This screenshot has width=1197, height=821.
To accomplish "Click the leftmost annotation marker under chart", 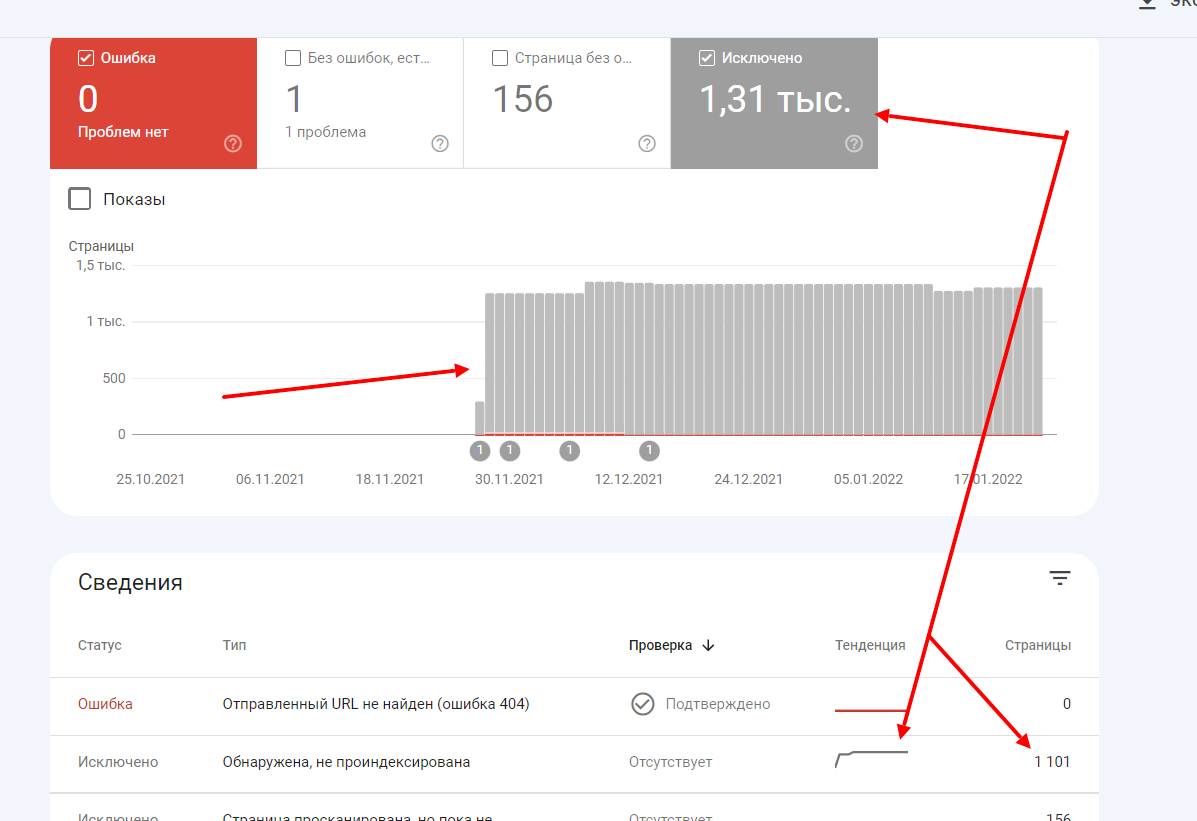I will tap(480, 451).
